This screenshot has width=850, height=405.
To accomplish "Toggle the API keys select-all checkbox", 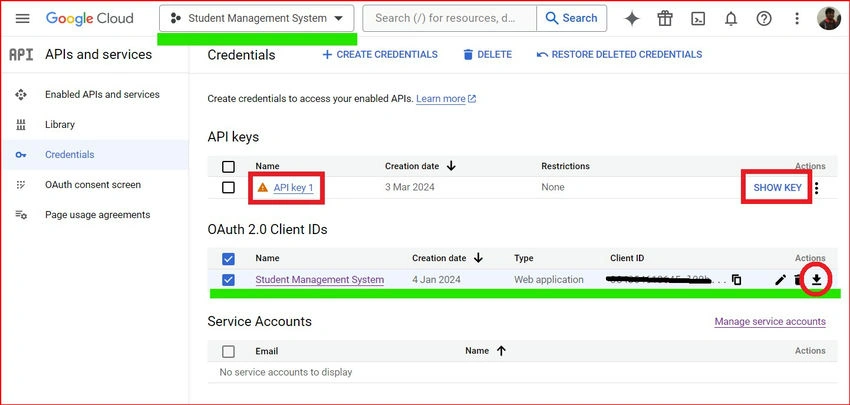I will (x=228, y=166).
